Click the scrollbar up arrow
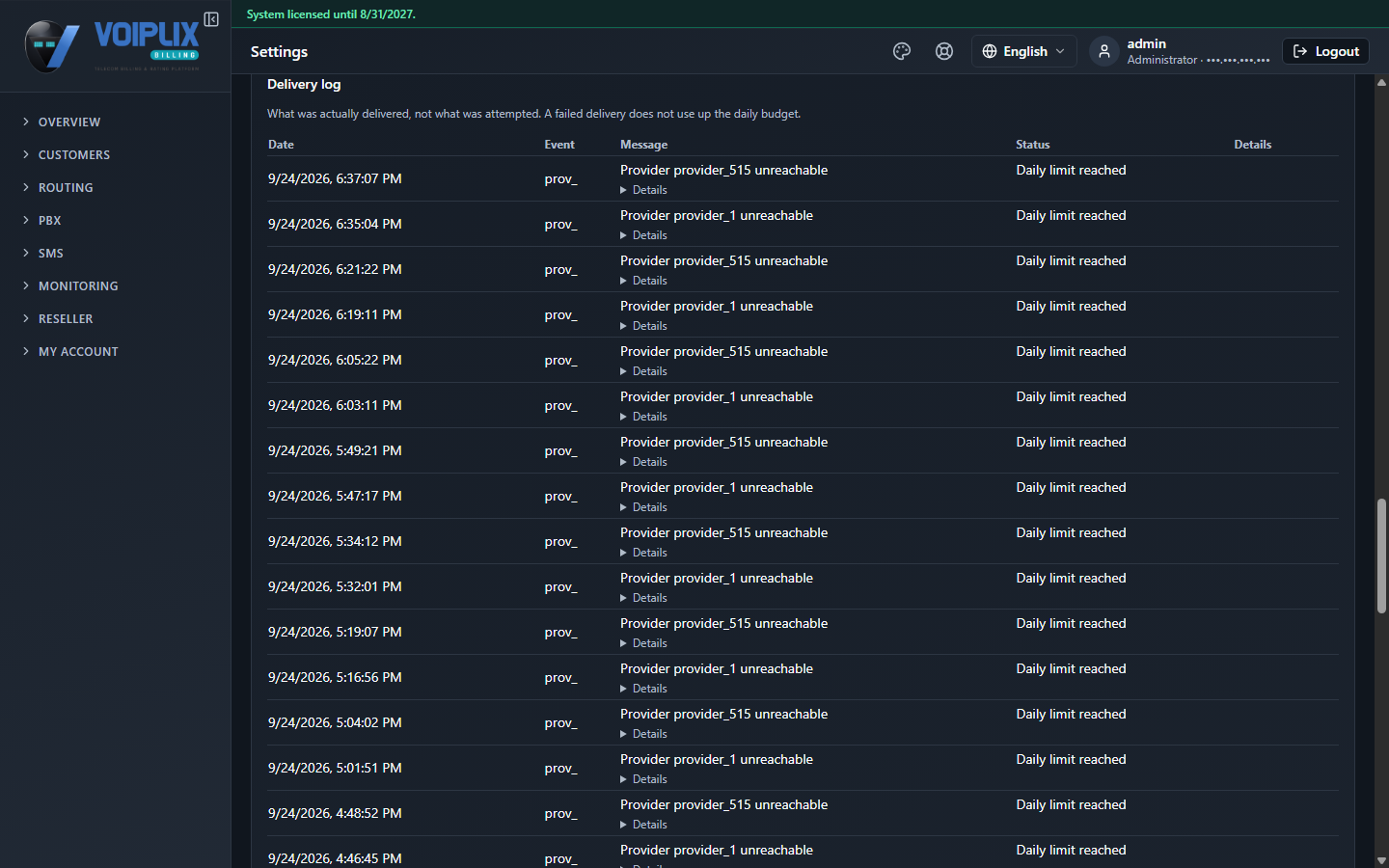Screen dimensions: 1389x868 1381,83
